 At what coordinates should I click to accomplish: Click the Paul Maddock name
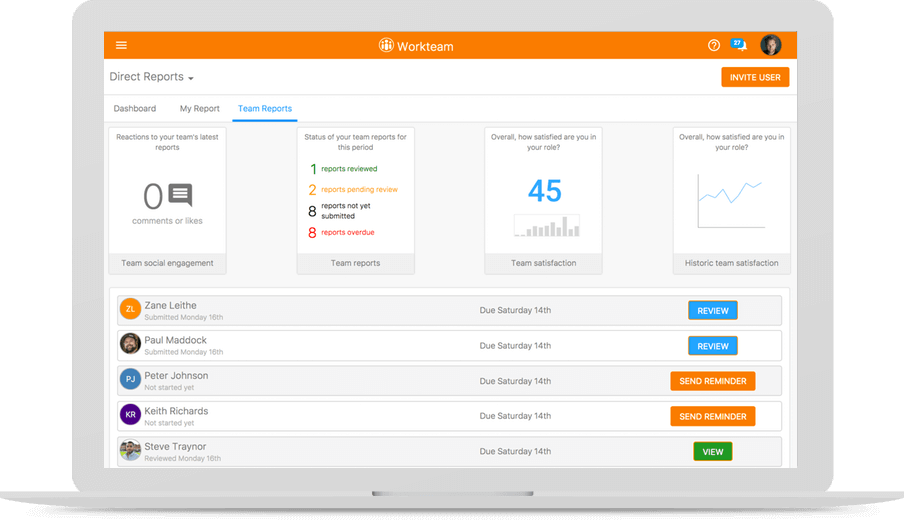(x=175, y=340)
